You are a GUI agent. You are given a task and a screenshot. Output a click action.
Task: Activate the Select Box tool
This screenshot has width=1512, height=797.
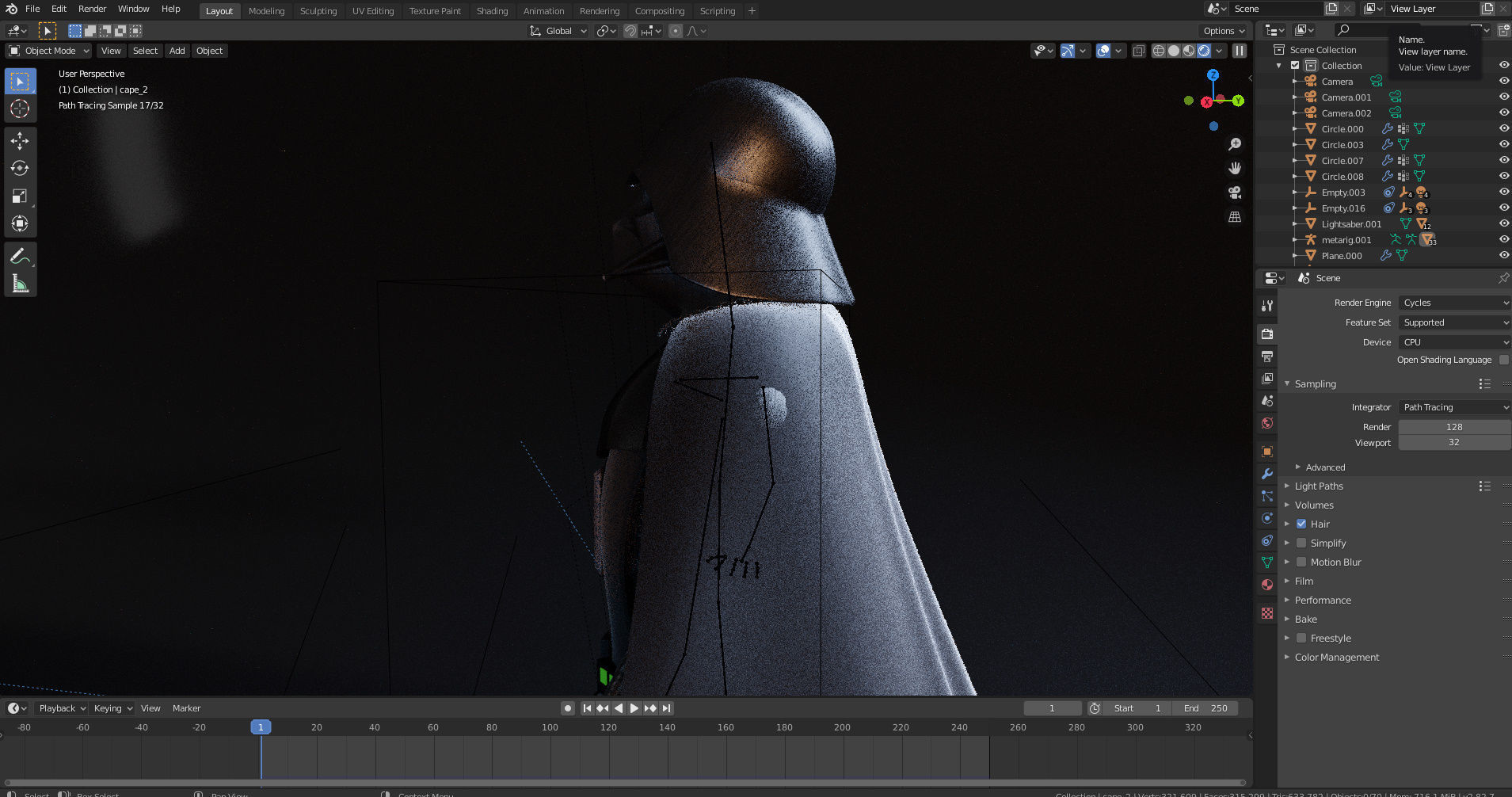click(20, 82)
